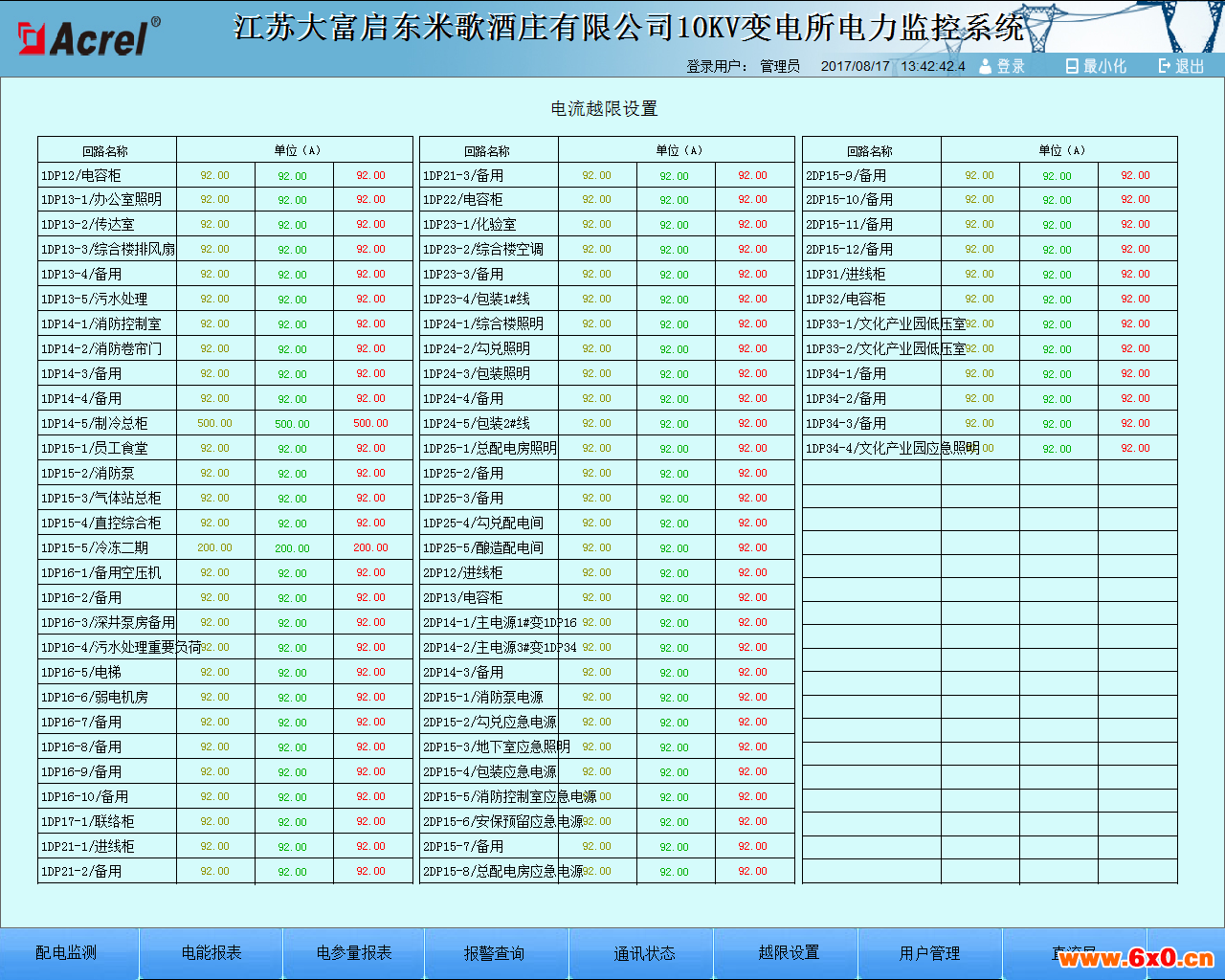
Task: Select row 1DP14-1/消防控制室
Action: 225,324
